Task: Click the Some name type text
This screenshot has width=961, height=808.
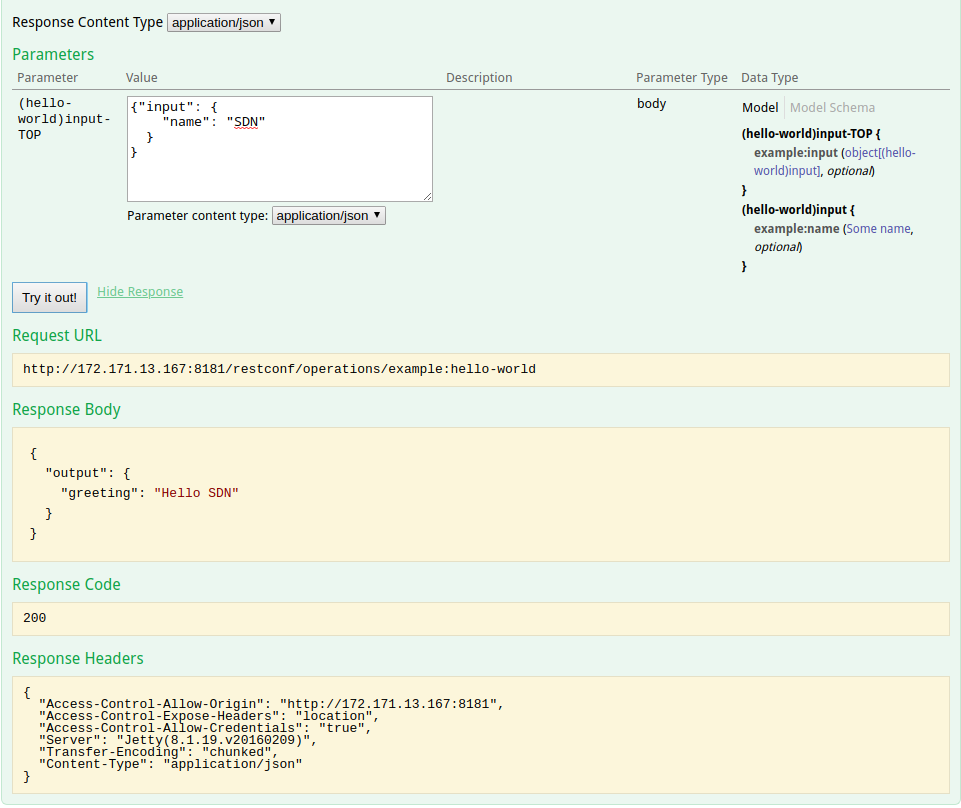Action: point(878,229)
